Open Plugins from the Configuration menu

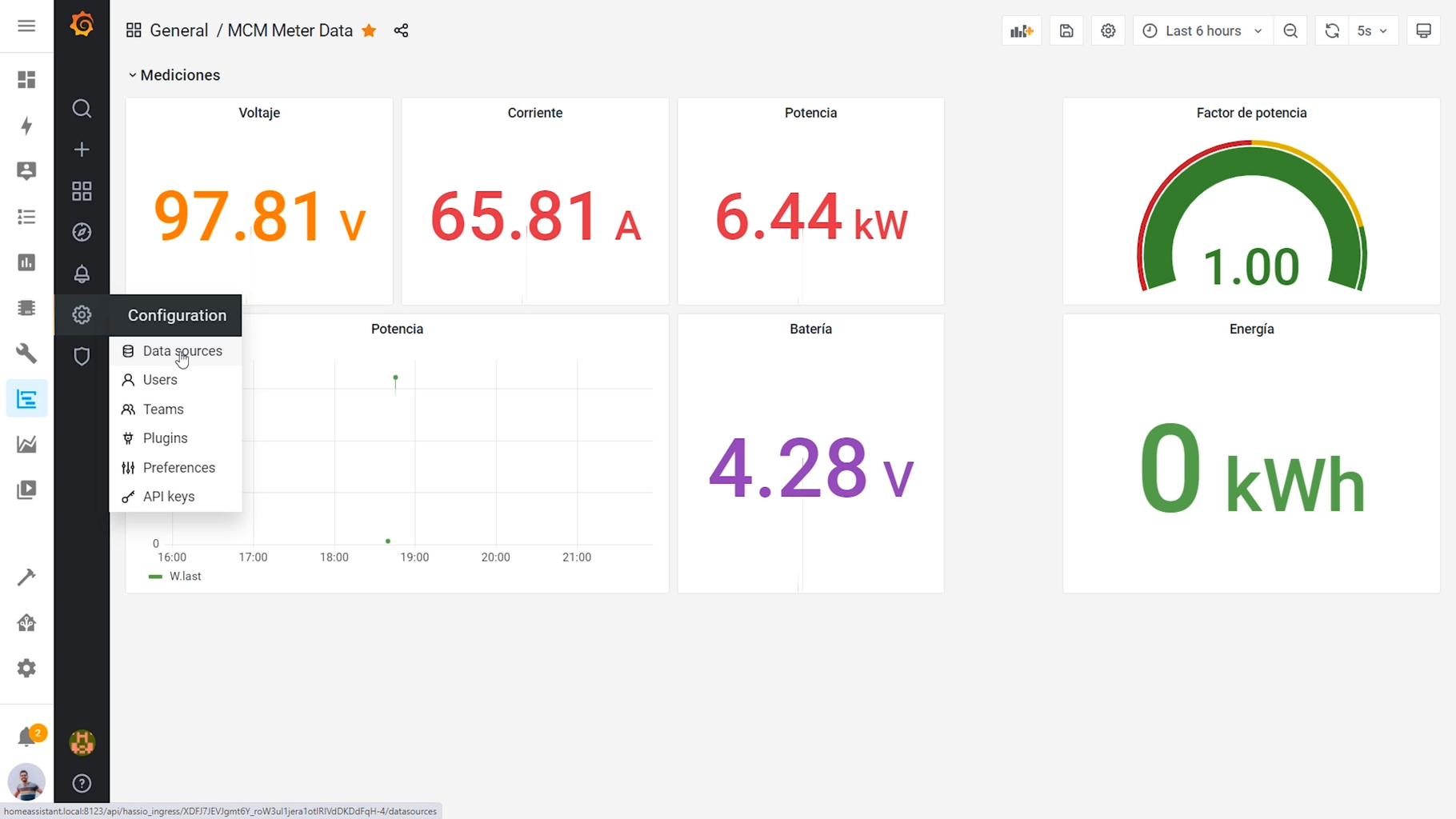click(164, 437)
